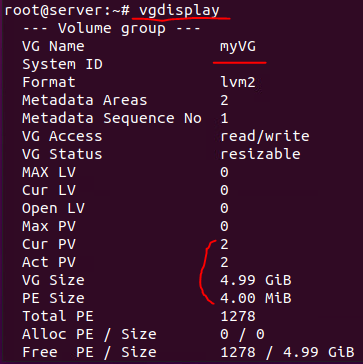
Task: Click the 'Free PE / Size' label
Action: (x=89, y=352)
